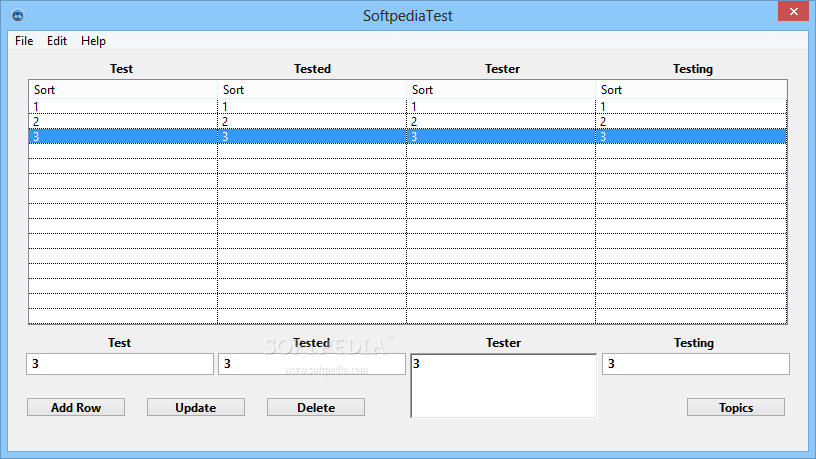Image resolution: width=816 pixels, height=459 pixels.
Task: Click inside the Tester multi-line text box
Action: (x=503, y=386)
